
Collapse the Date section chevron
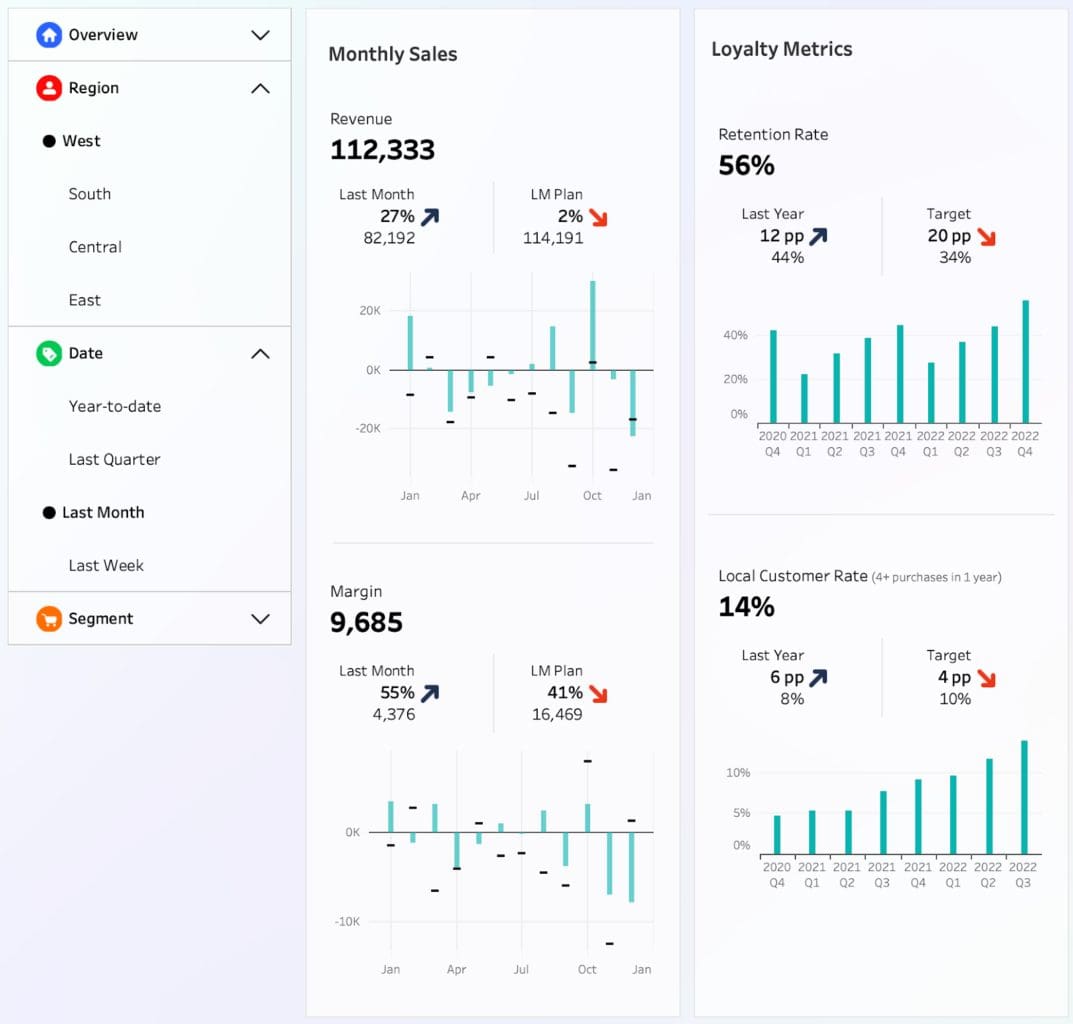coord(260,353)
